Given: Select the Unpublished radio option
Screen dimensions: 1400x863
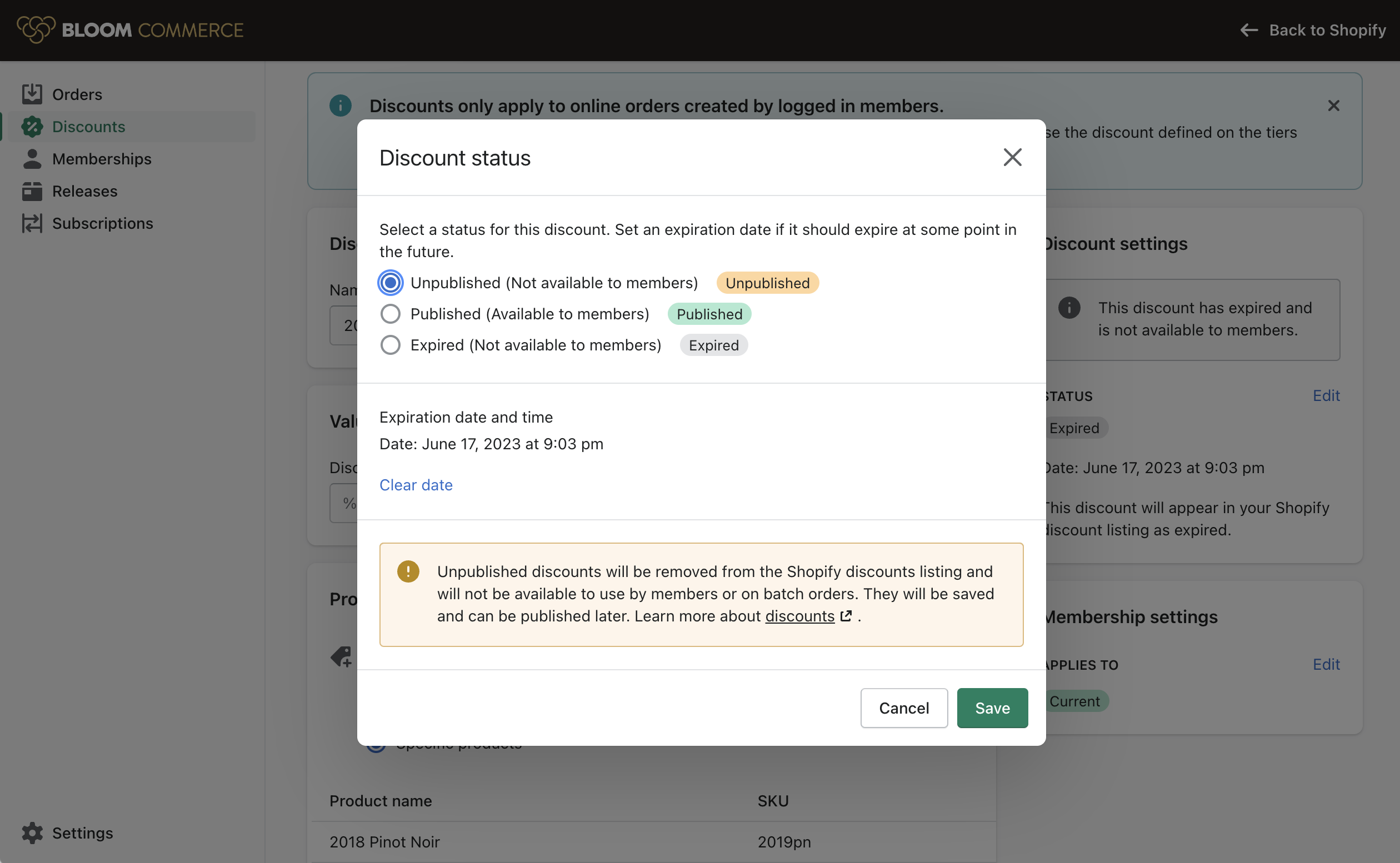Looking at the screenshot, I should point(391,283).
